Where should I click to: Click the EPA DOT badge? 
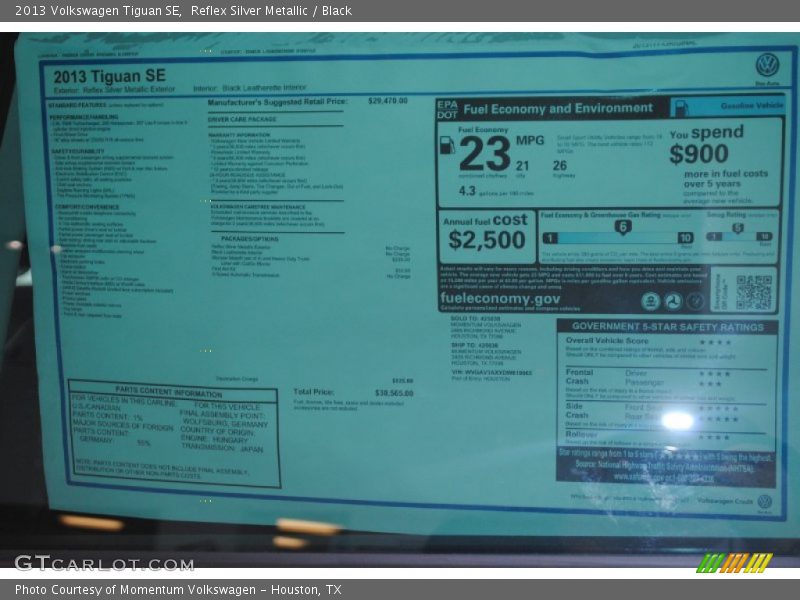(447, 109)
